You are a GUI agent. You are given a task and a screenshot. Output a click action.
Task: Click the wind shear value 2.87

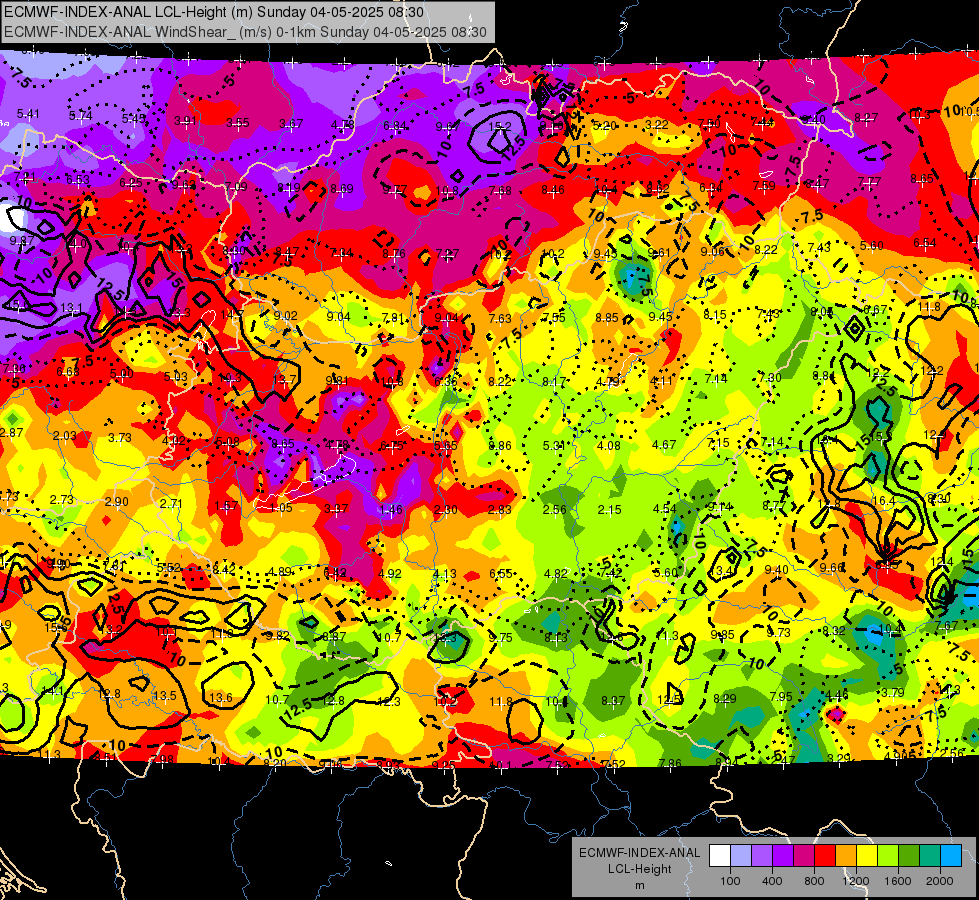[12, 432]
